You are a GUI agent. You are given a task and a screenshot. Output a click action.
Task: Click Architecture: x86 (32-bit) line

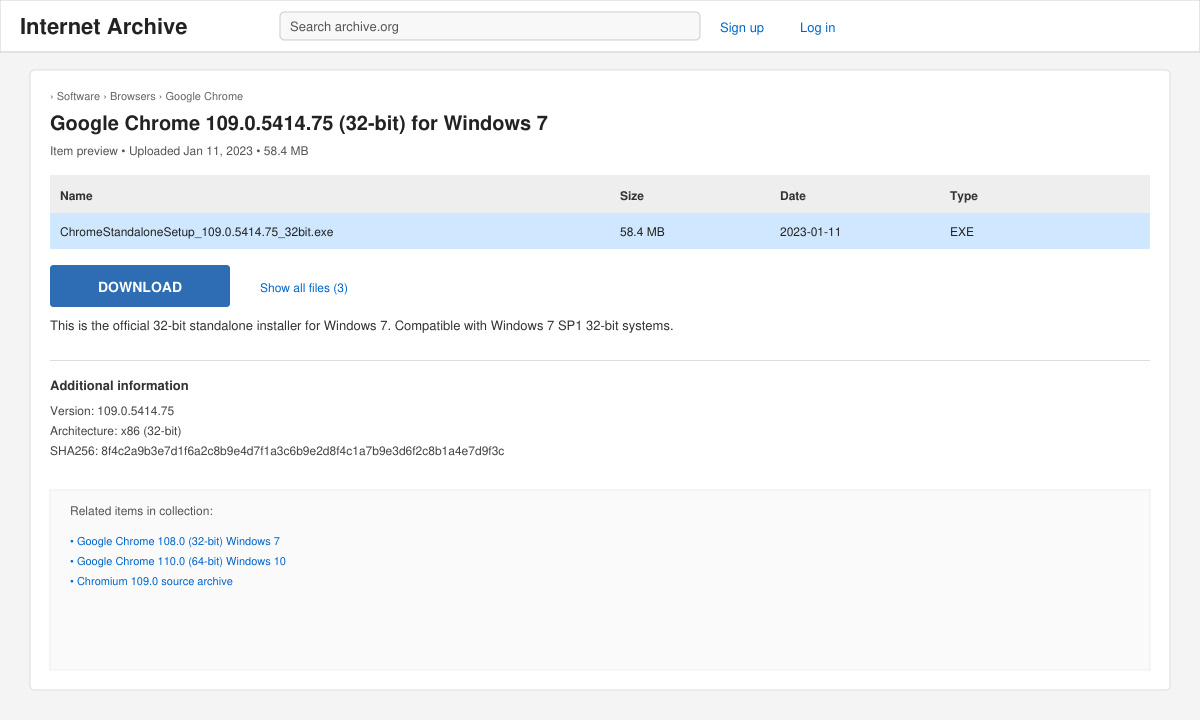[x=116, y=431]
